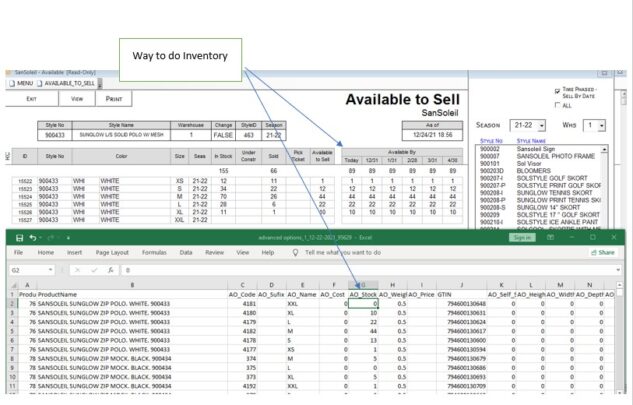
Task: Expand the Whs warehouse dropdown
Action: click(601, 125)
